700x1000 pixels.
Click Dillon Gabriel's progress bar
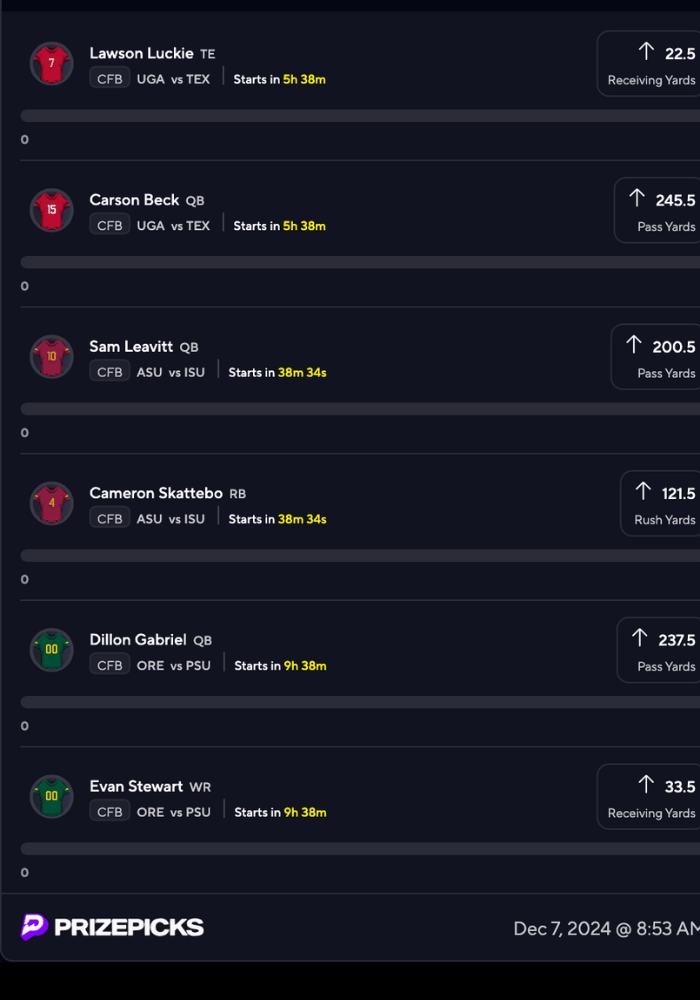360,702
